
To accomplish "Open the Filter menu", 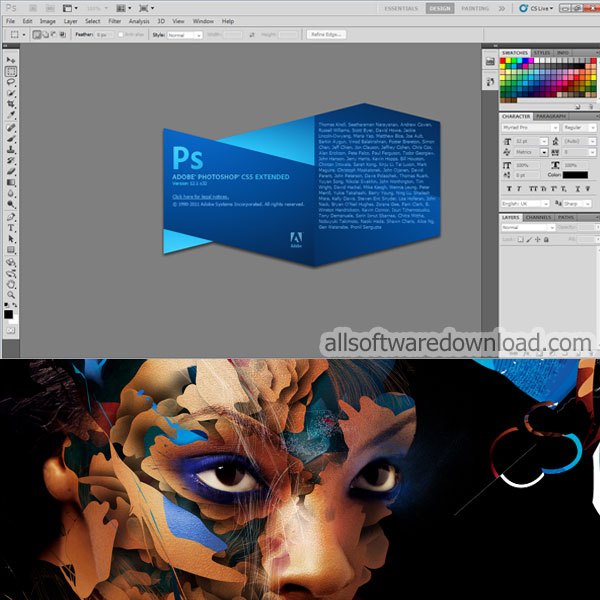I will (x=114, y=21).
